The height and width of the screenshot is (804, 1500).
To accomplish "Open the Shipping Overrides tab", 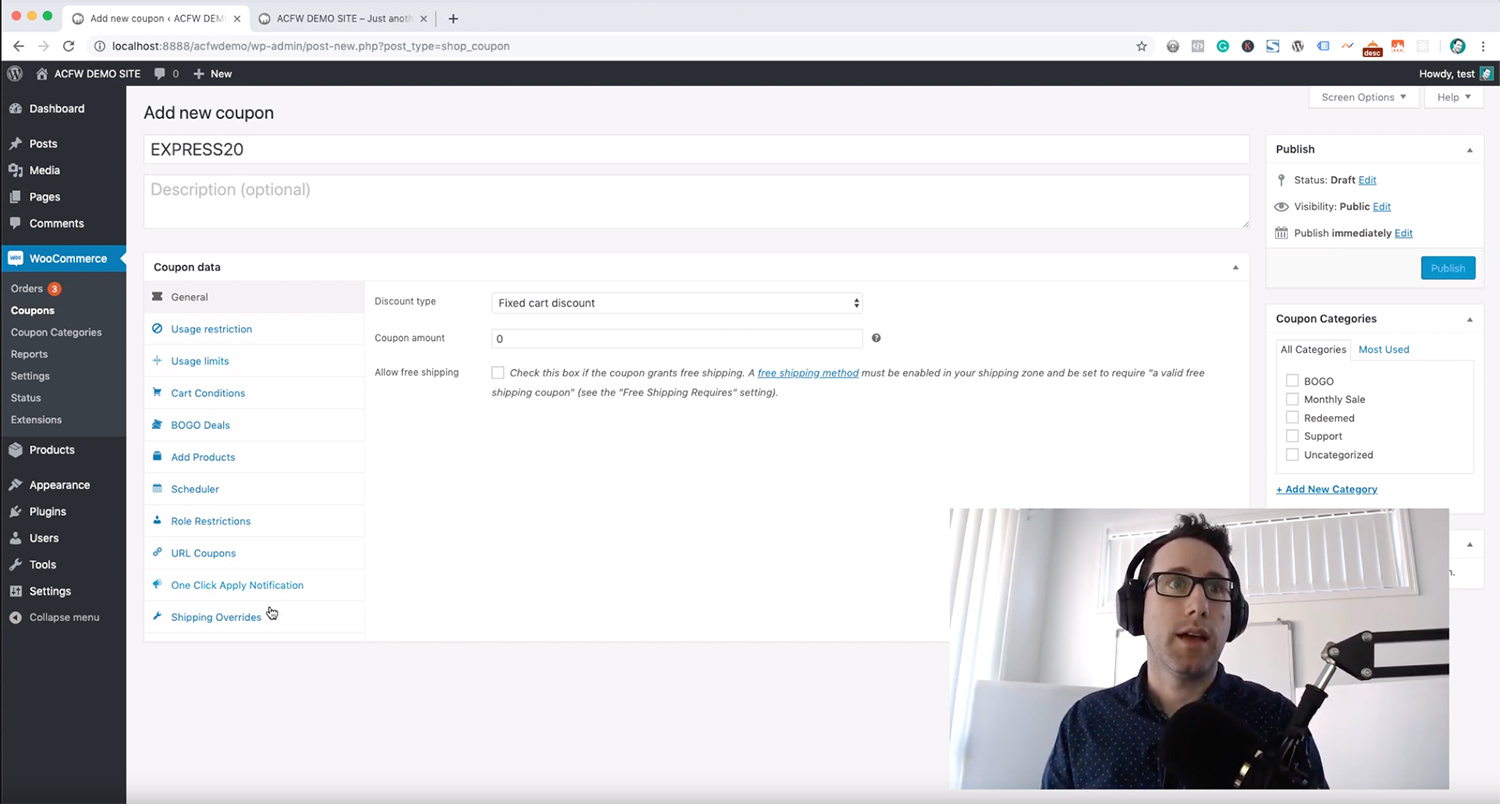I will pos(254,617).
